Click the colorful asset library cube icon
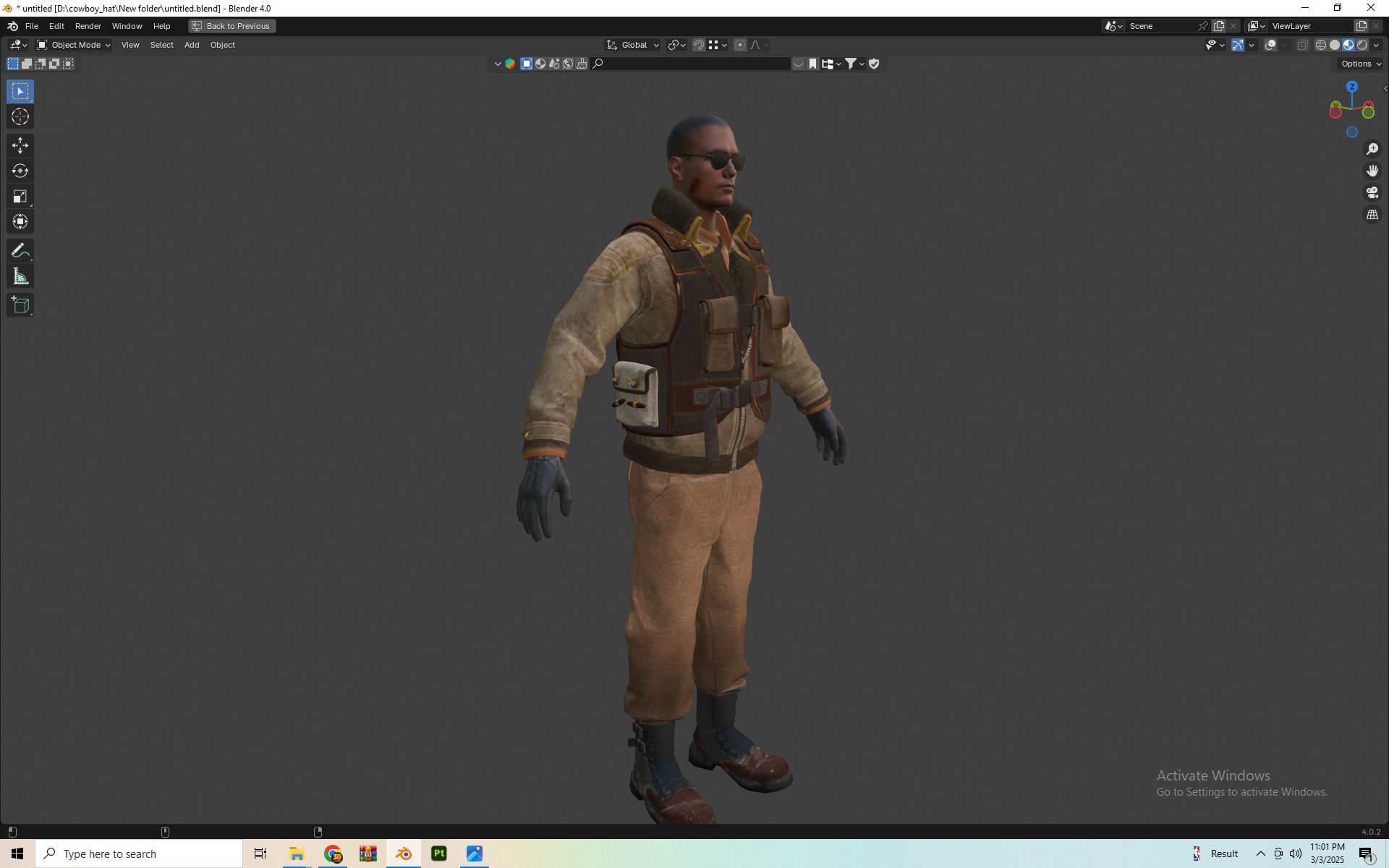This screenshot has width=1389, height=868. tap(510, 64)
